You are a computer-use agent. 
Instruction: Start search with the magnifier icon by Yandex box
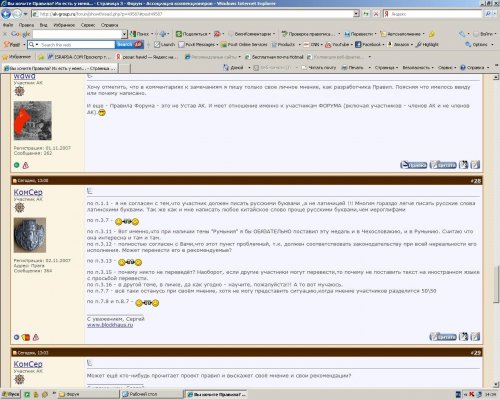[x=488, y=14]
